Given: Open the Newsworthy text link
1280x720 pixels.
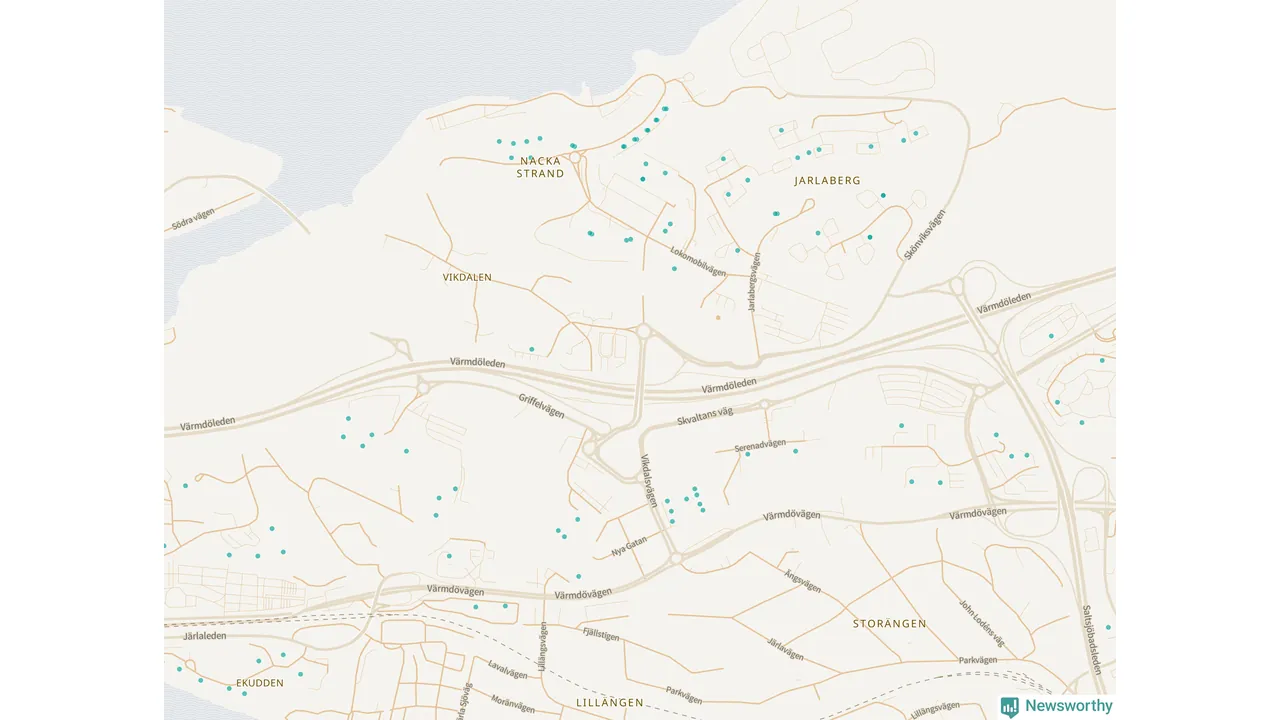Looking at the screenshot, I should point(1067,706).
